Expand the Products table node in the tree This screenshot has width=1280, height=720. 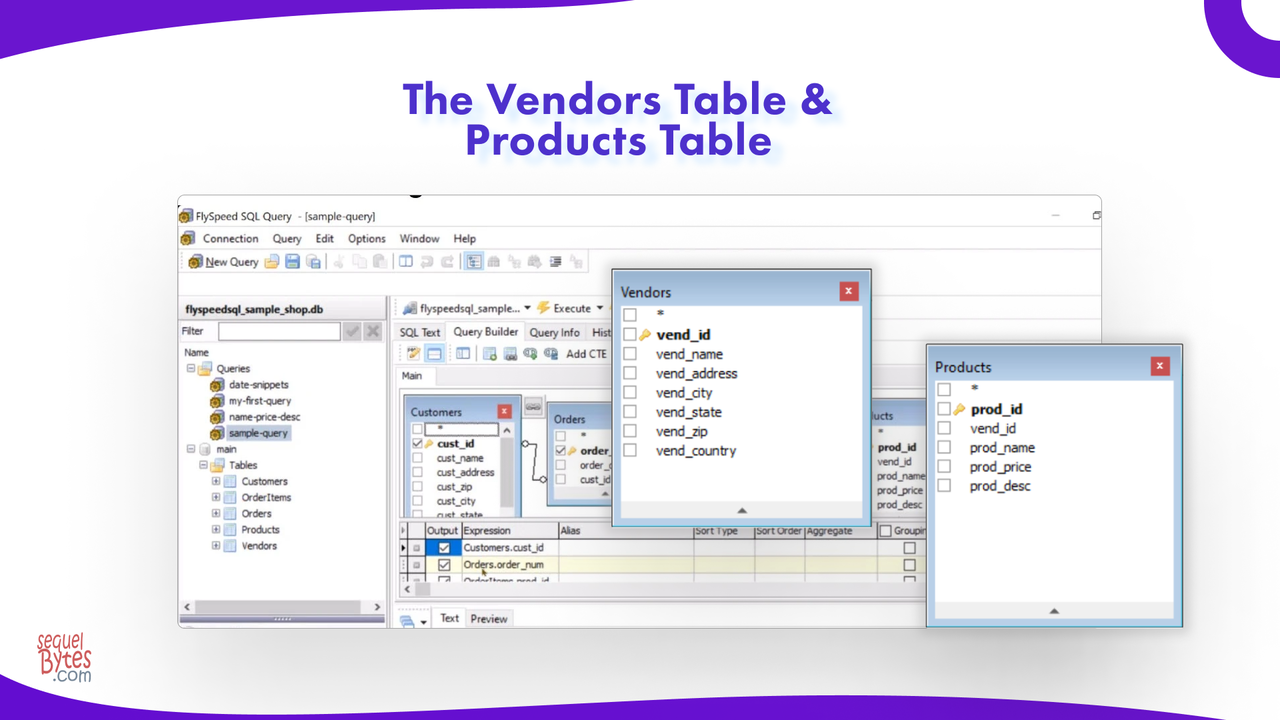(216, 530)
